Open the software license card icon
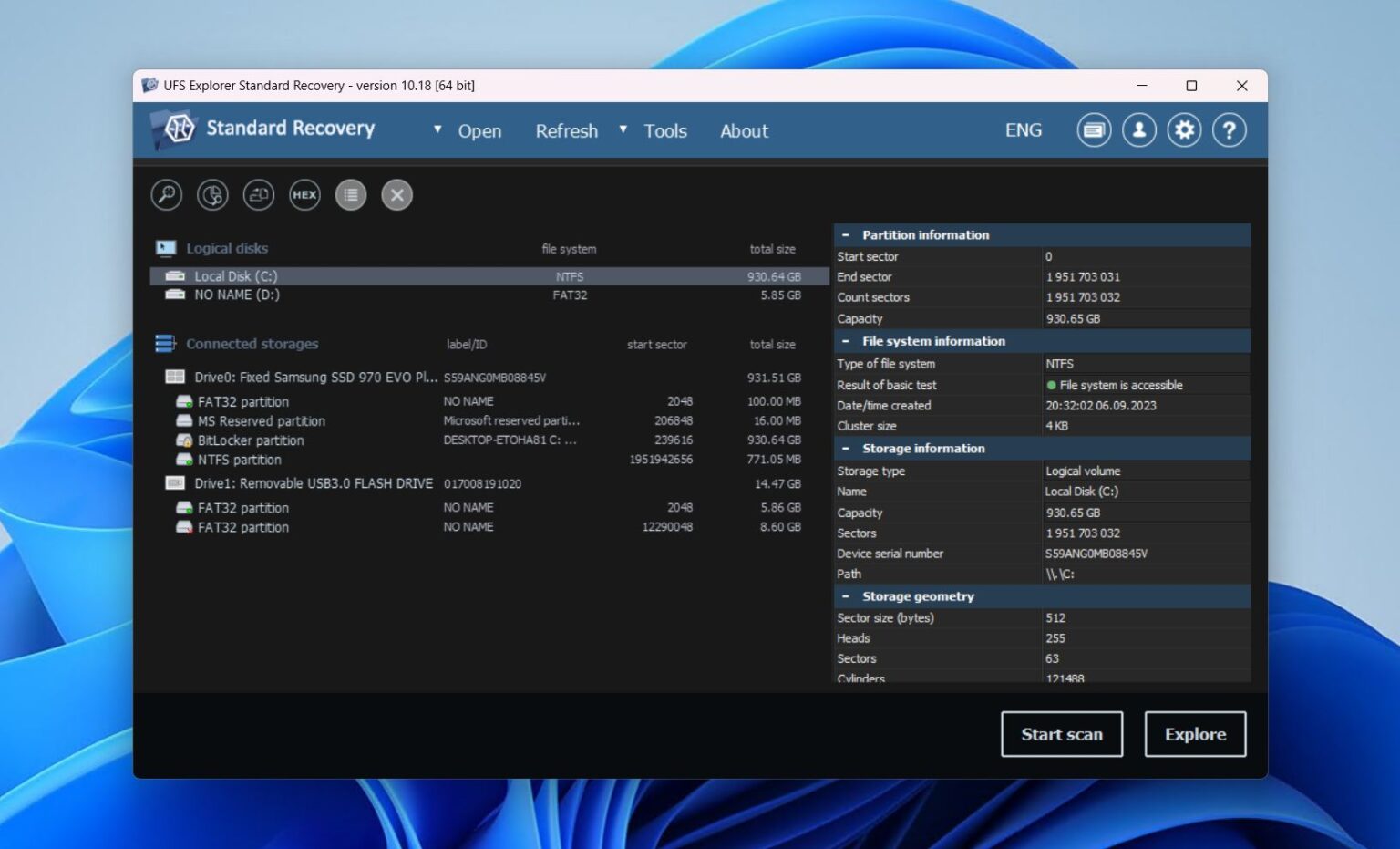Image resolution: width=1400 pixels, height=849 pixels. pos(1094,130)
